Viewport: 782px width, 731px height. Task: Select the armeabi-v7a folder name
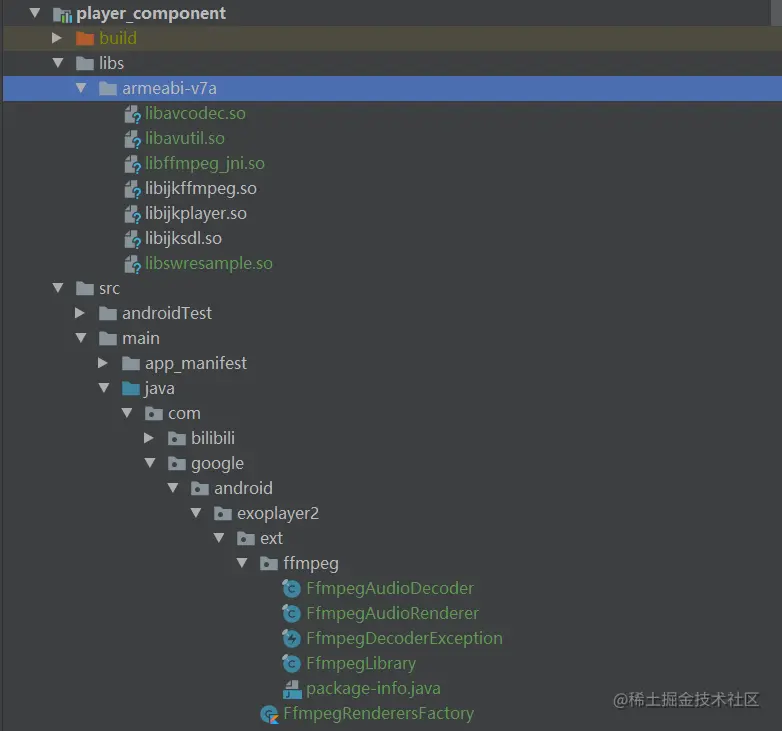point(169,88)
